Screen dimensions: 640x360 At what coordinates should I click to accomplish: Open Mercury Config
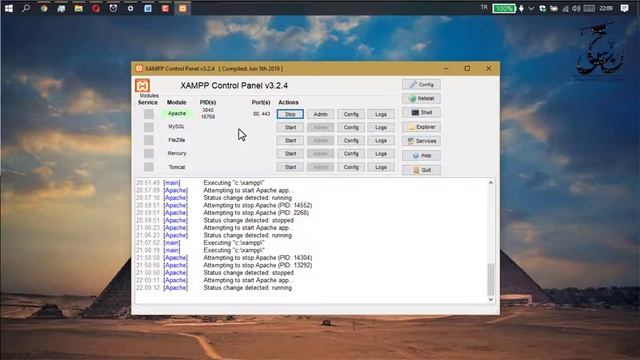(351, 154)
